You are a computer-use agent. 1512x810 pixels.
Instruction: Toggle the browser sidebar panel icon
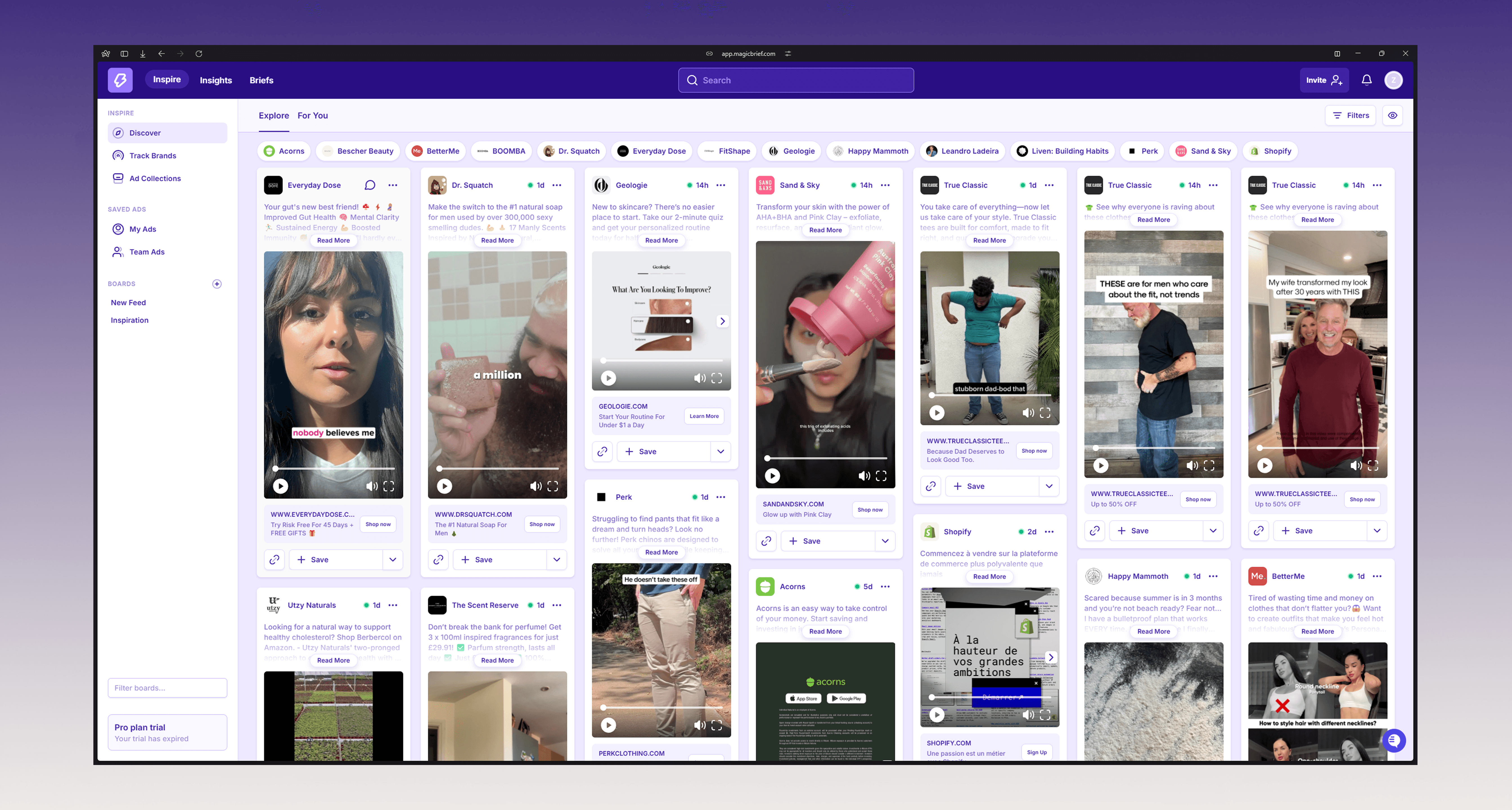[x=124, y=53]
